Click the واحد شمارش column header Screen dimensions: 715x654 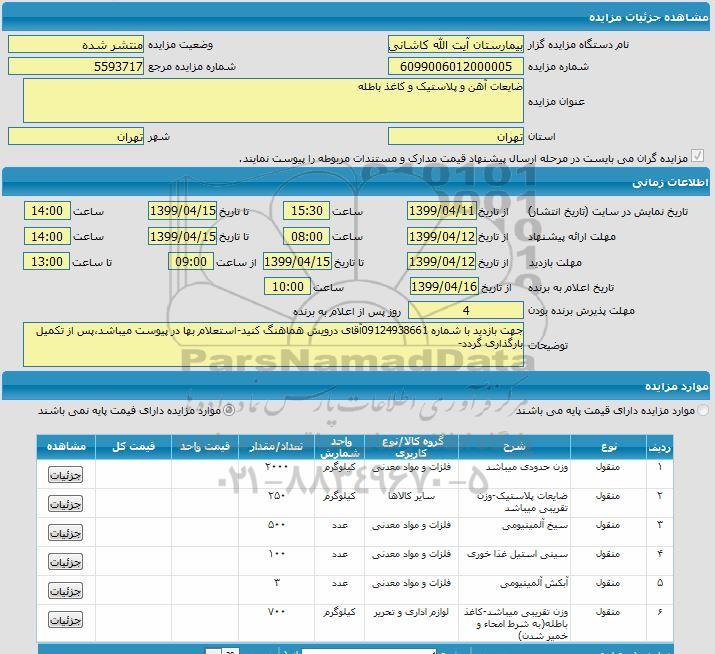tap(340, 447)
